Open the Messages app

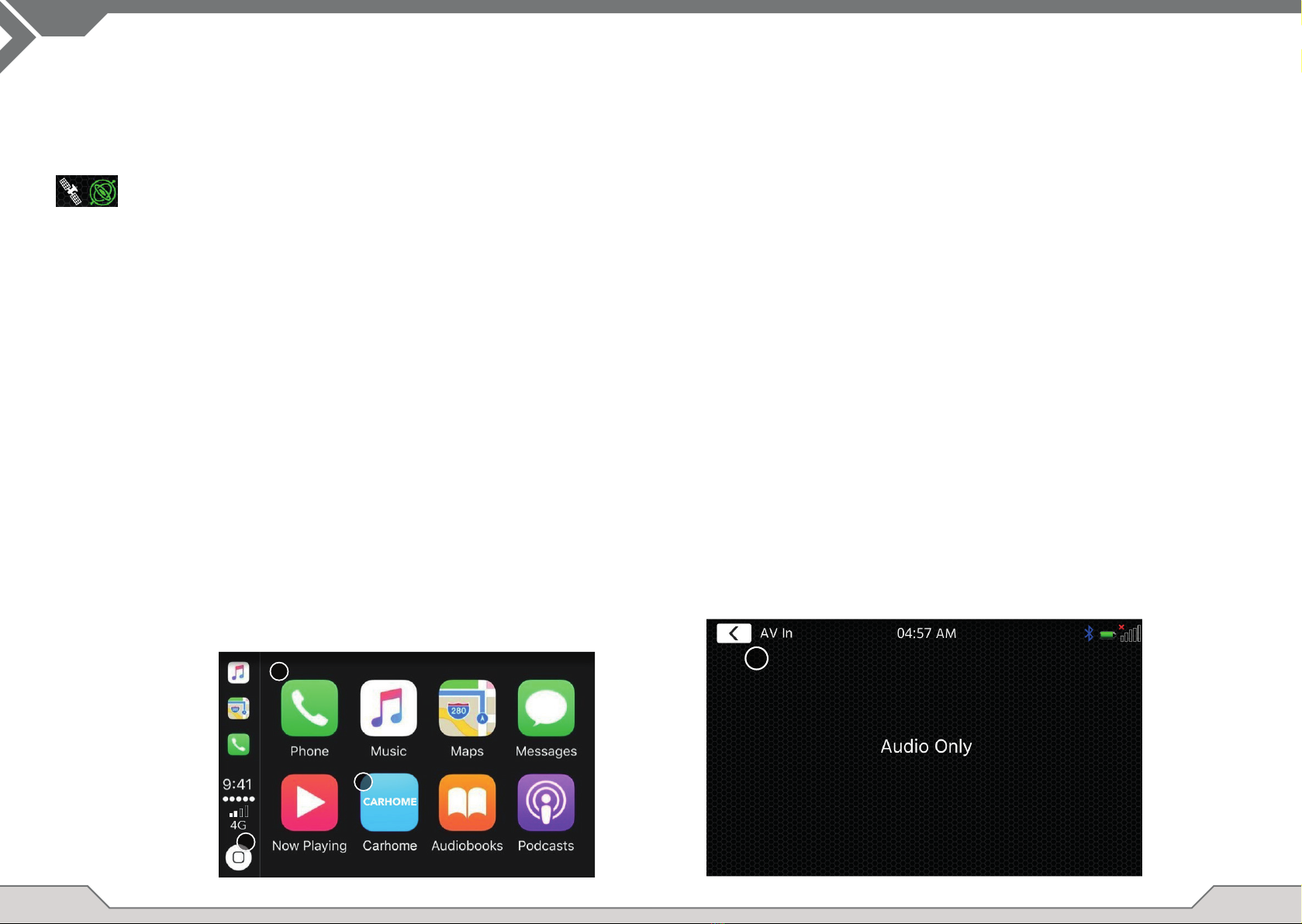(x=546, y=708)
